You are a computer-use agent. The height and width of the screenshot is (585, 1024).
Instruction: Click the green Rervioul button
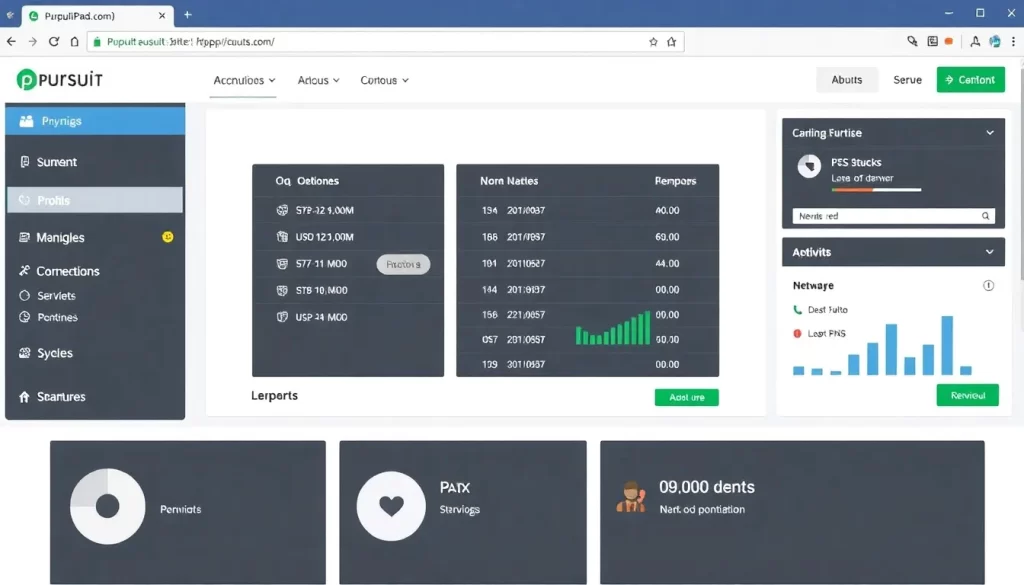[967, 395]
